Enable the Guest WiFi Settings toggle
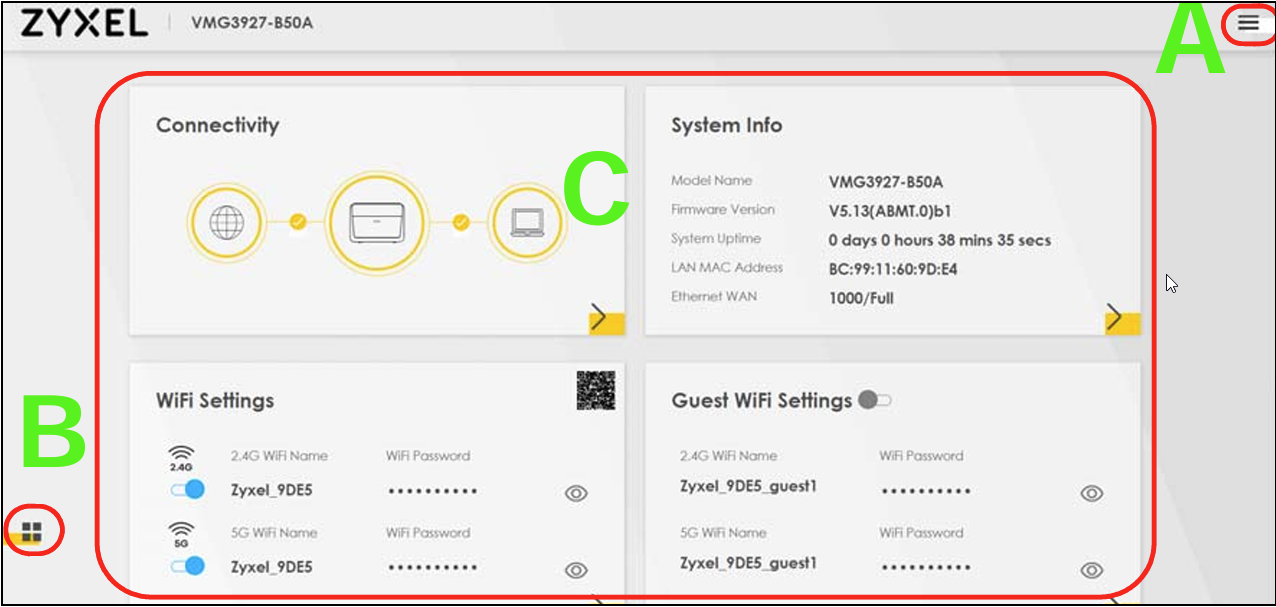The width and height of the screenshot is (1276, 607). [x=873, y=400]
